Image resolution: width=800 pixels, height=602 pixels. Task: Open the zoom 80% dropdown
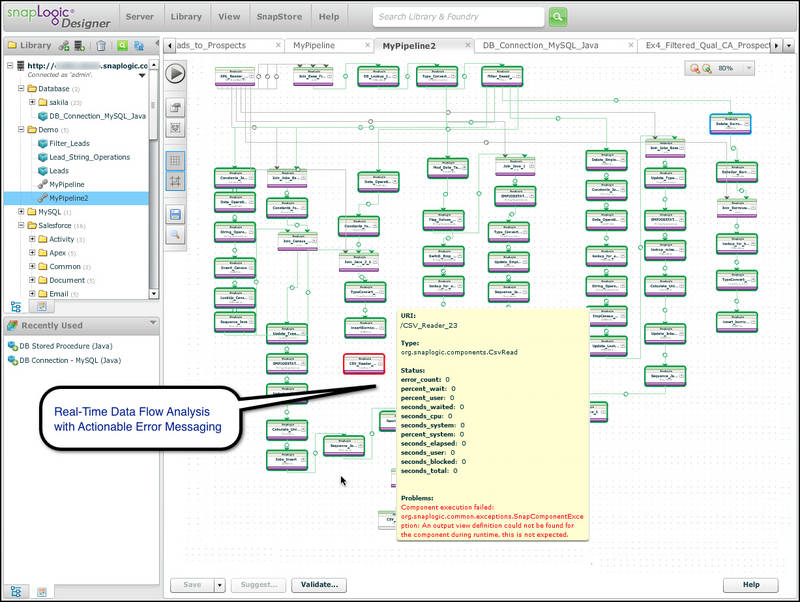(x=749, y=68)
